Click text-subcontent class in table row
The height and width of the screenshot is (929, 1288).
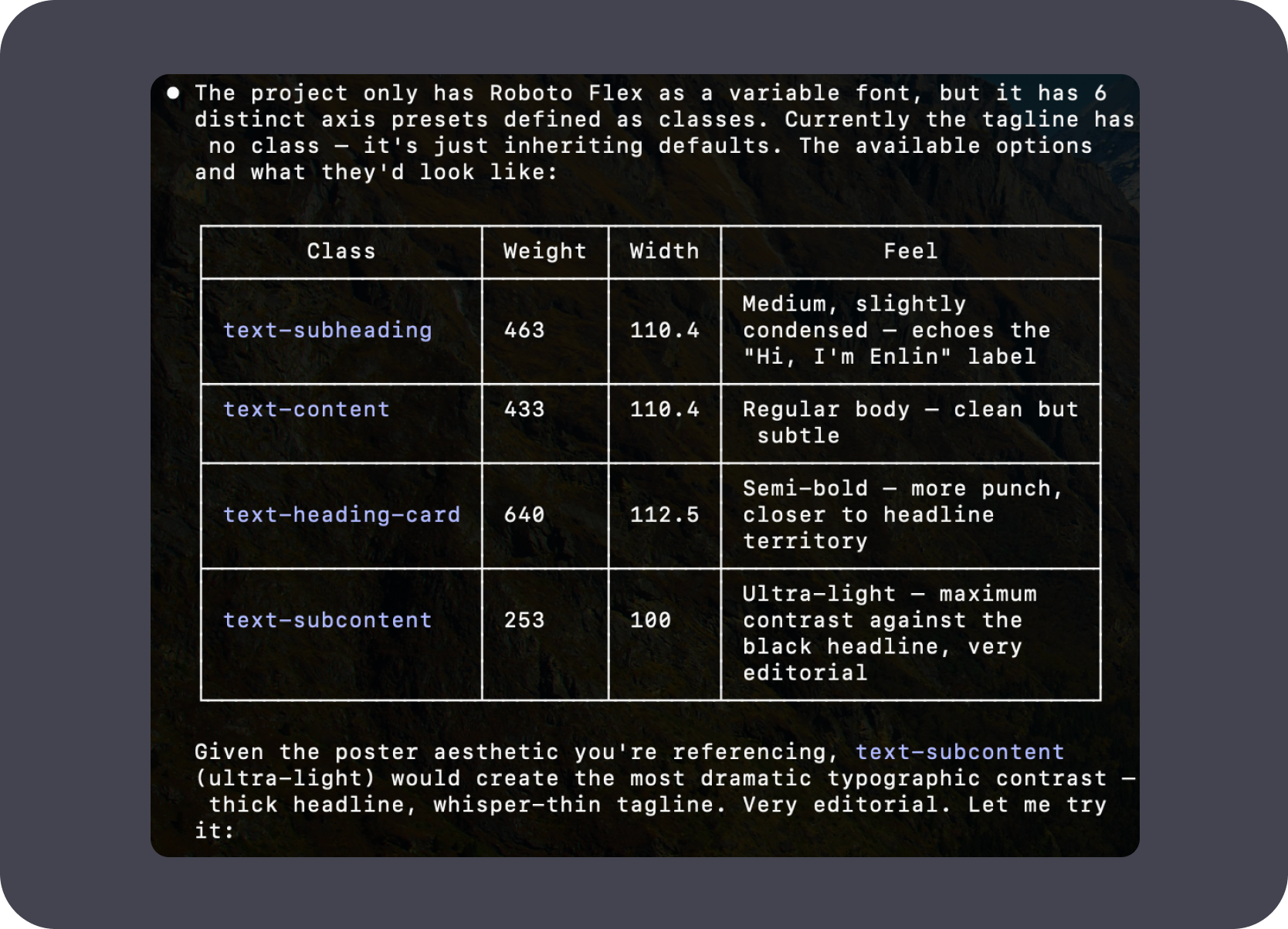point(327,620)
